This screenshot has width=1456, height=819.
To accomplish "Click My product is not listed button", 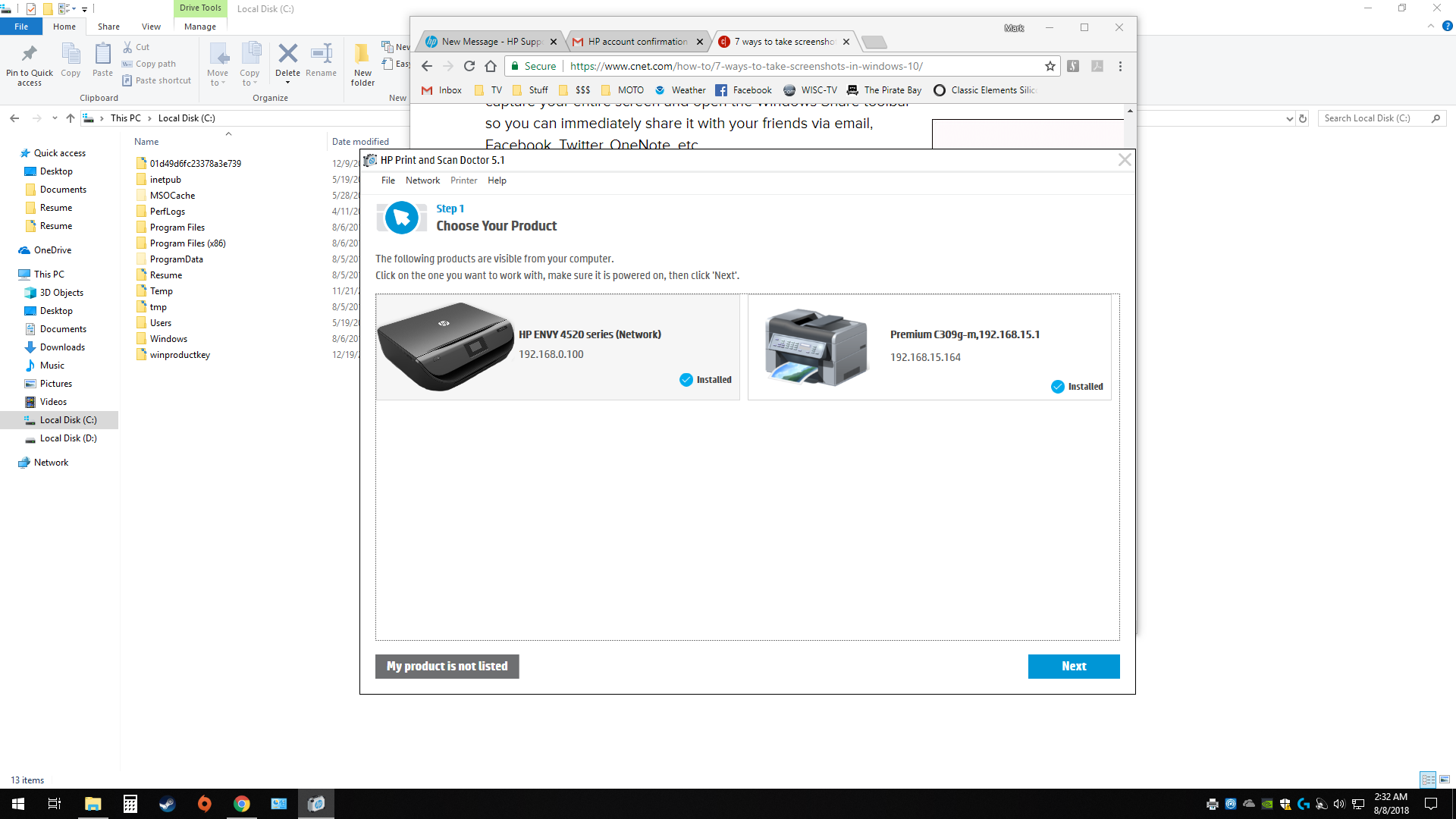I will pos(447,666).
